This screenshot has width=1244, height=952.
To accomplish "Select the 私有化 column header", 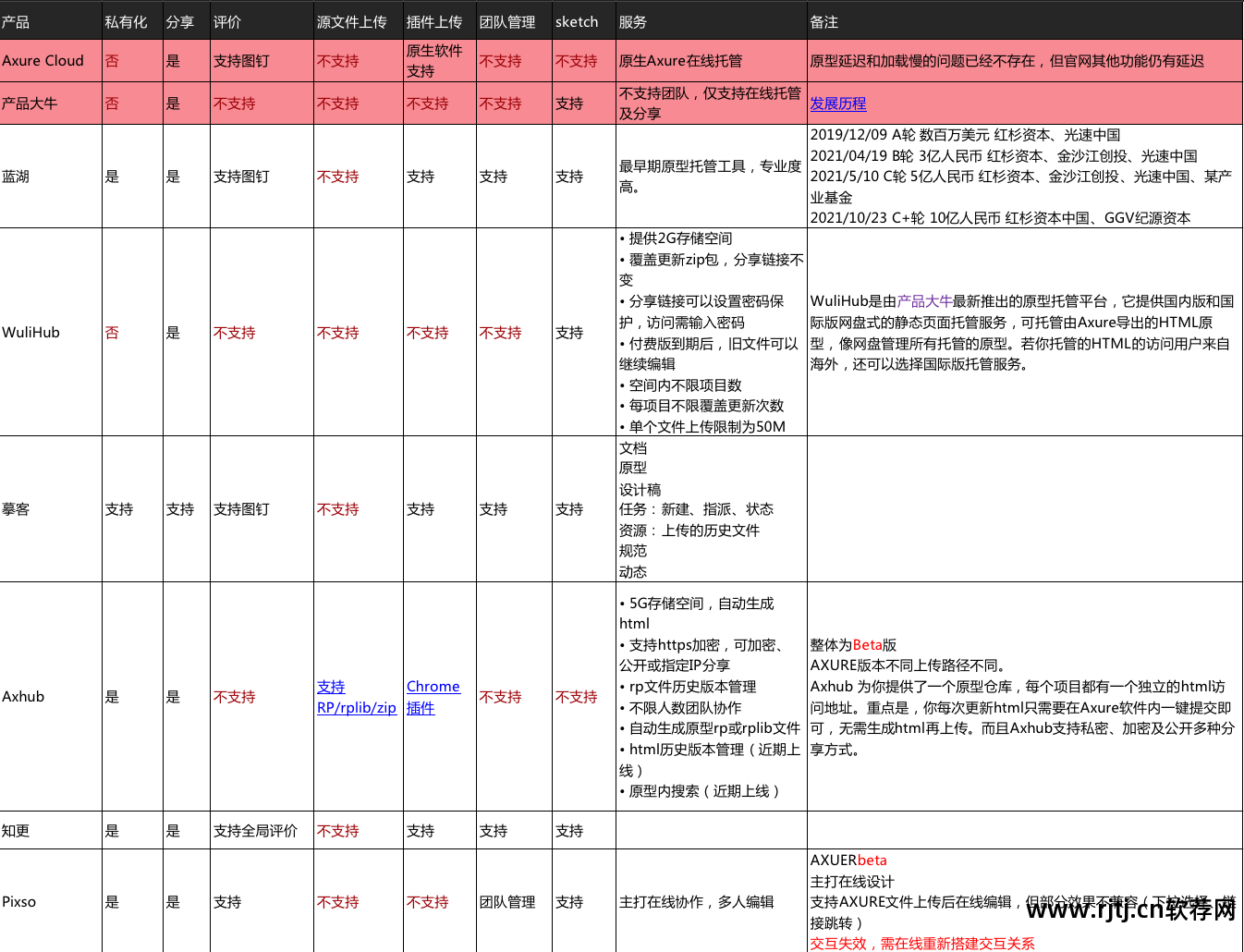I will click(132, 21).
